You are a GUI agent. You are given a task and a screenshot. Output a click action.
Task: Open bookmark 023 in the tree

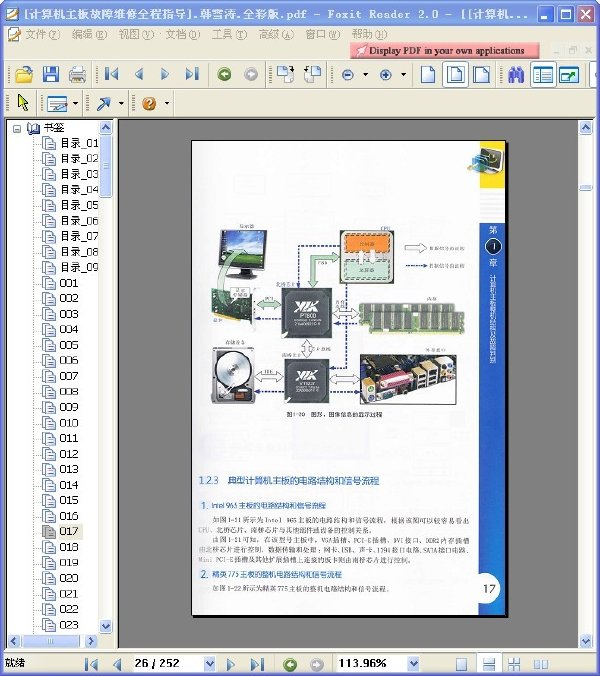(69, 625)
